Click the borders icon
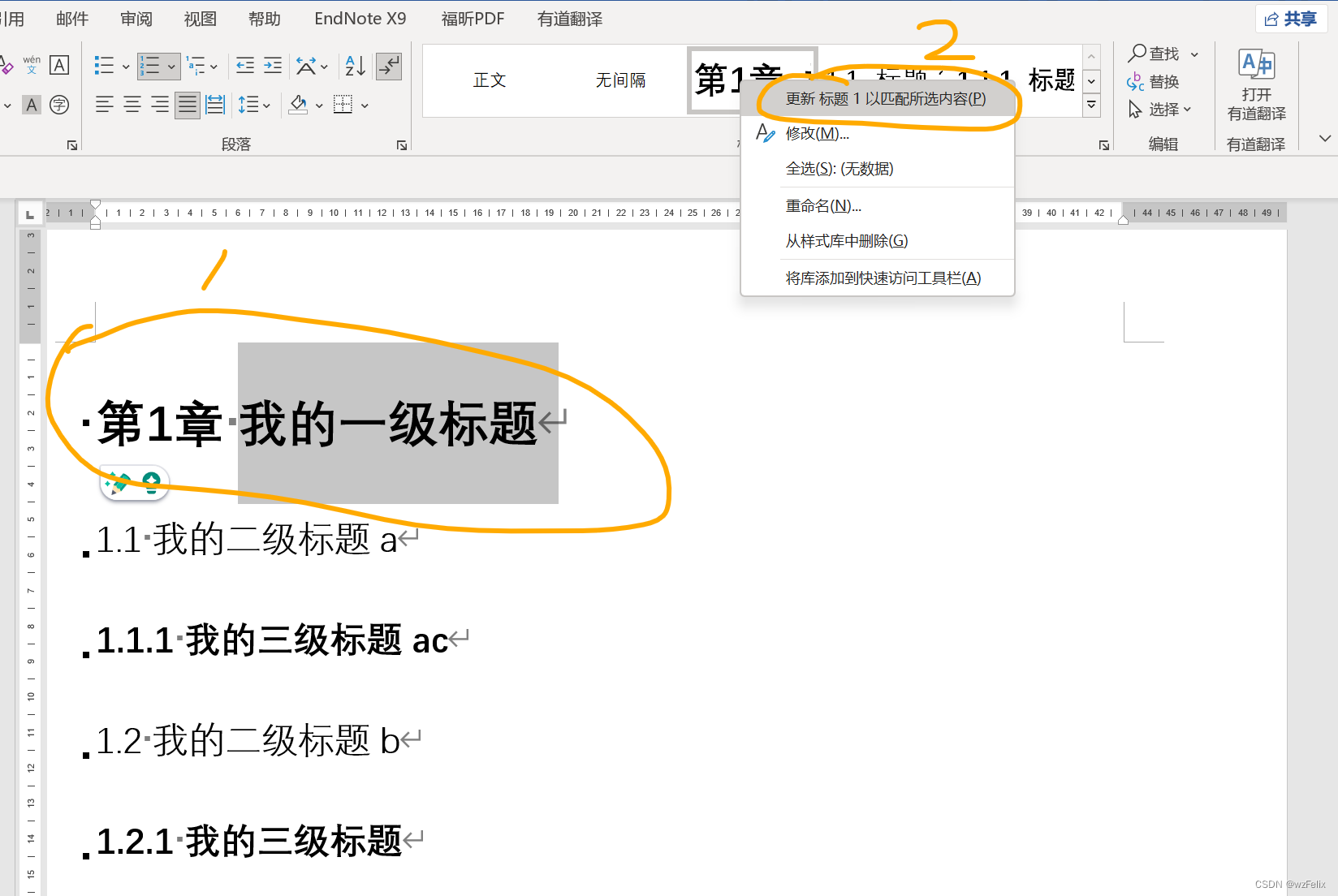The width and height of the screenshot is (1338, 896). (x=343, y=105)
